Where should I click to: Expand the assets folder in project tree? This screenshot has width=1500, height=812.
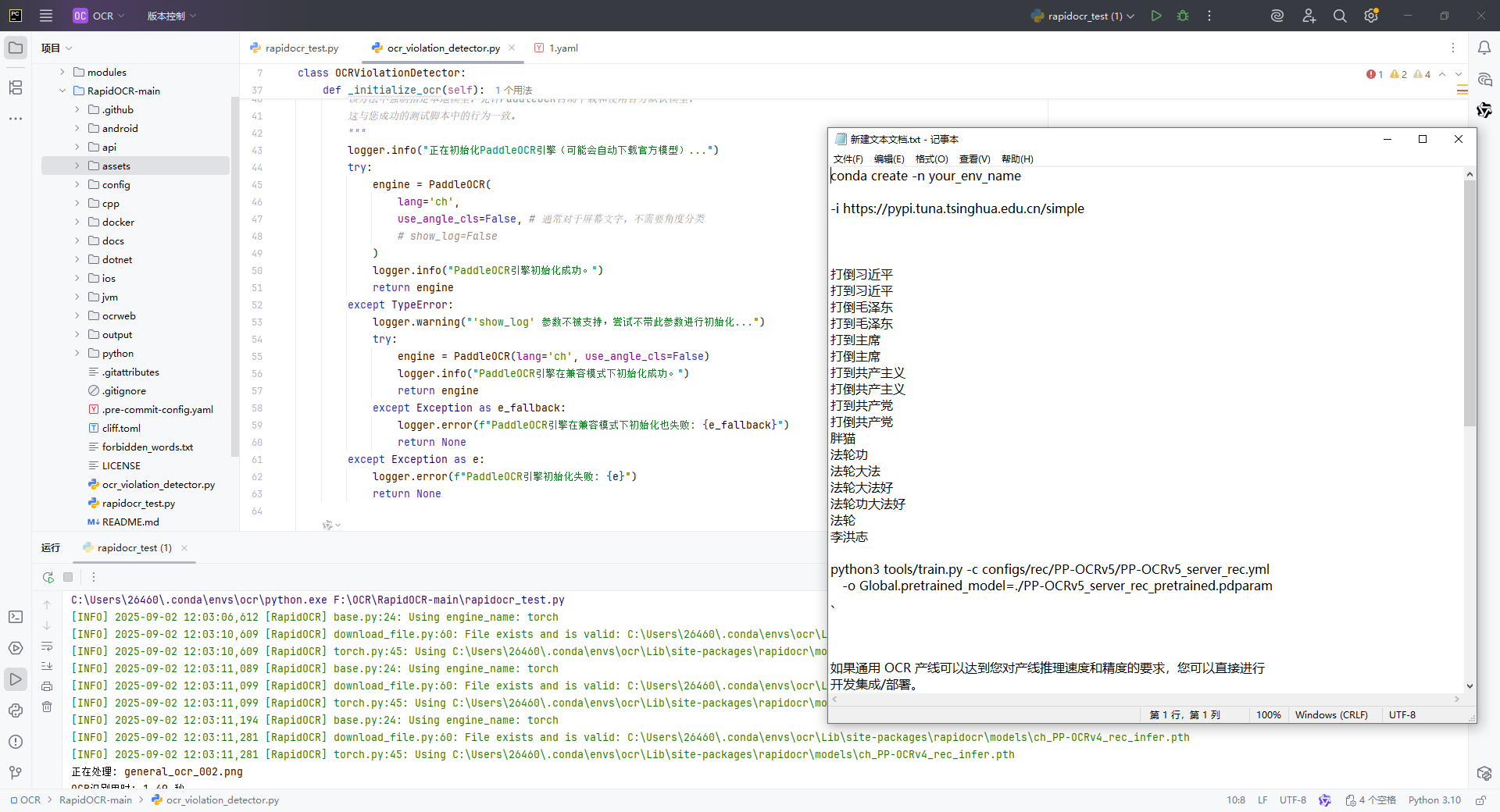click(77, 166)
